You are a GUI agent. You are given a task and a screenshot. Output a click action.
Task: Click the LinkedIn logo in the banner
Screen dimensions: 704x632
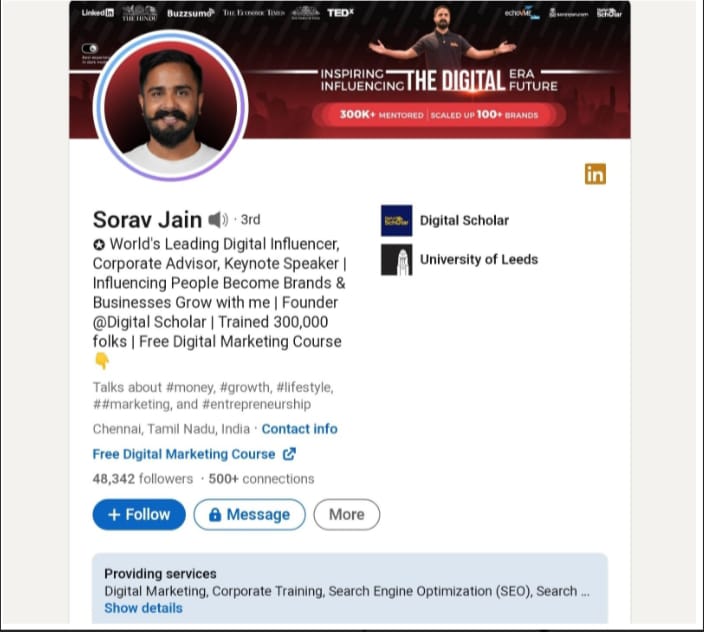[x=97, y=13]
